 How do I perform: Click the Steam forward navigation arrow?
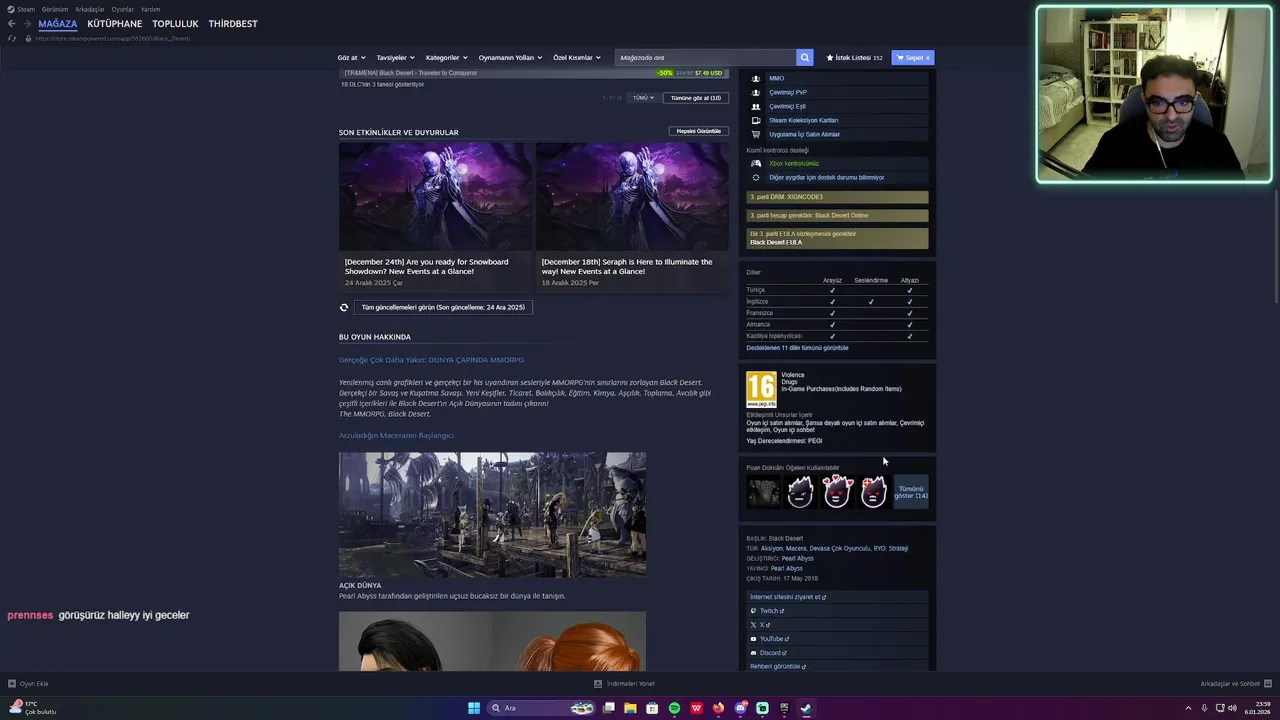[x=27, y=23]
